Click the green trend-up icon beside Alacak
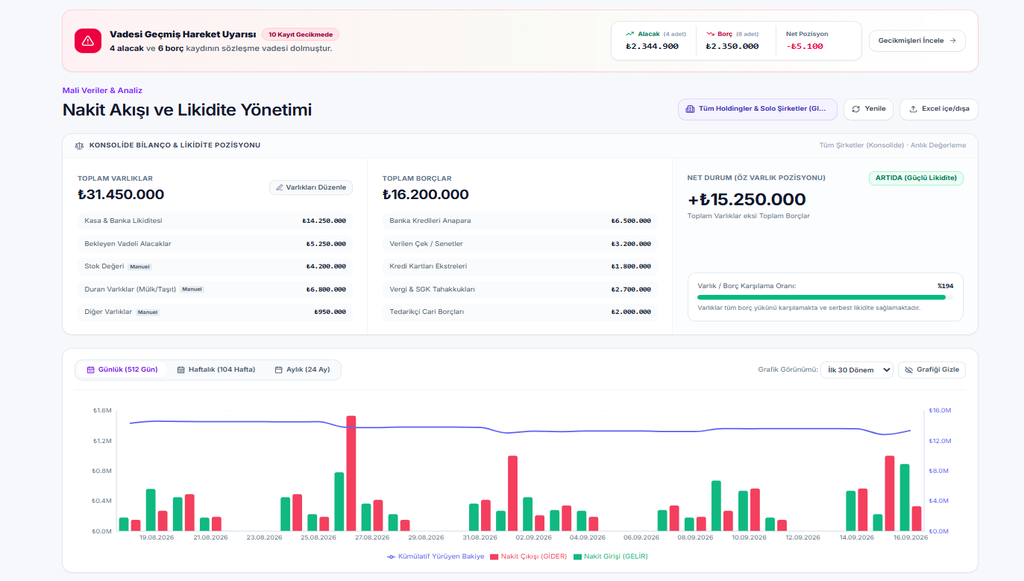 pyautogui.click(x=630, y=34)
